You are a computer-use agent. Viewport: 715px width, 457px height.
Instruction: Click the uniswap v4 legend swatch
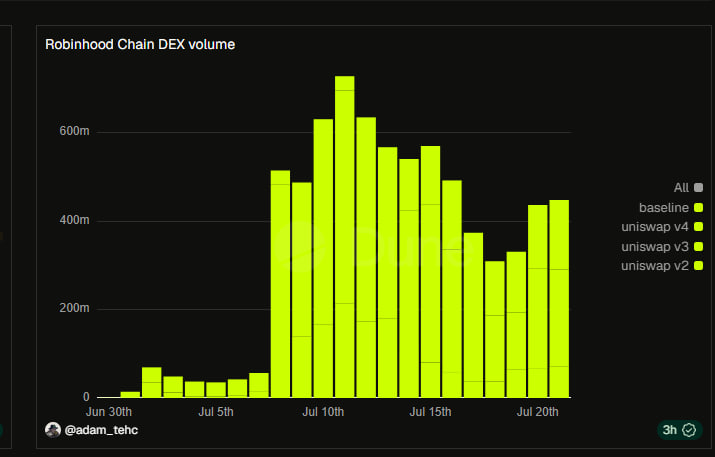pos(698,227)
